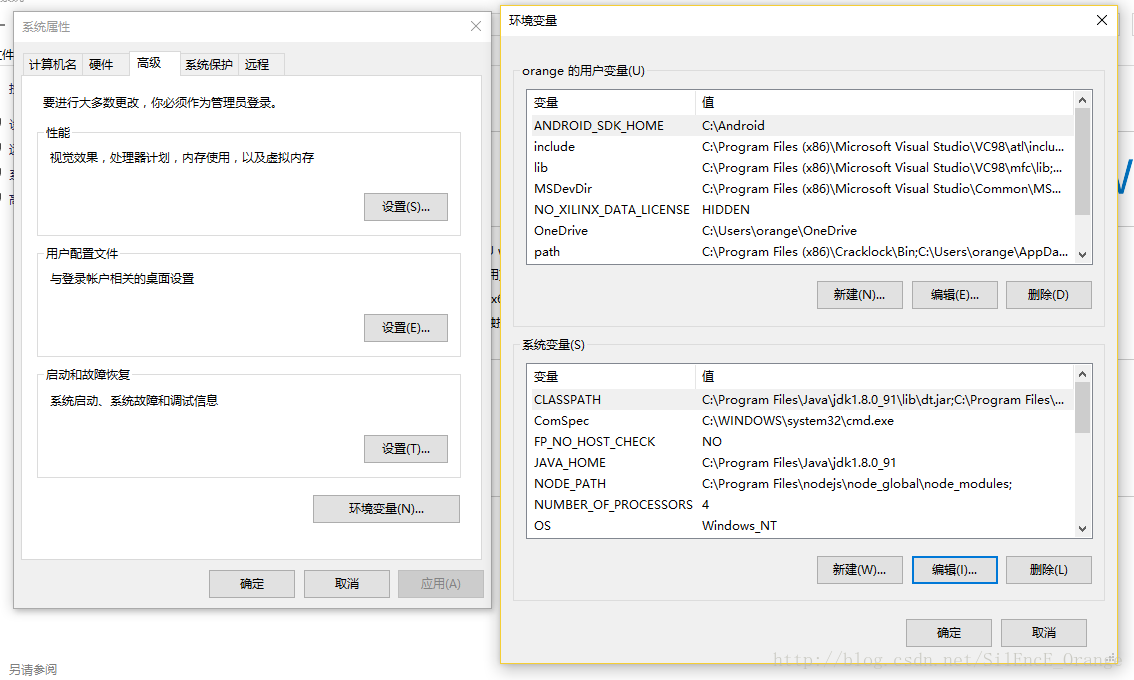Close the 系统属性 dialog window
This screenshot has width=1134, height=680.
pyautogui.click(x=476, y=27)
